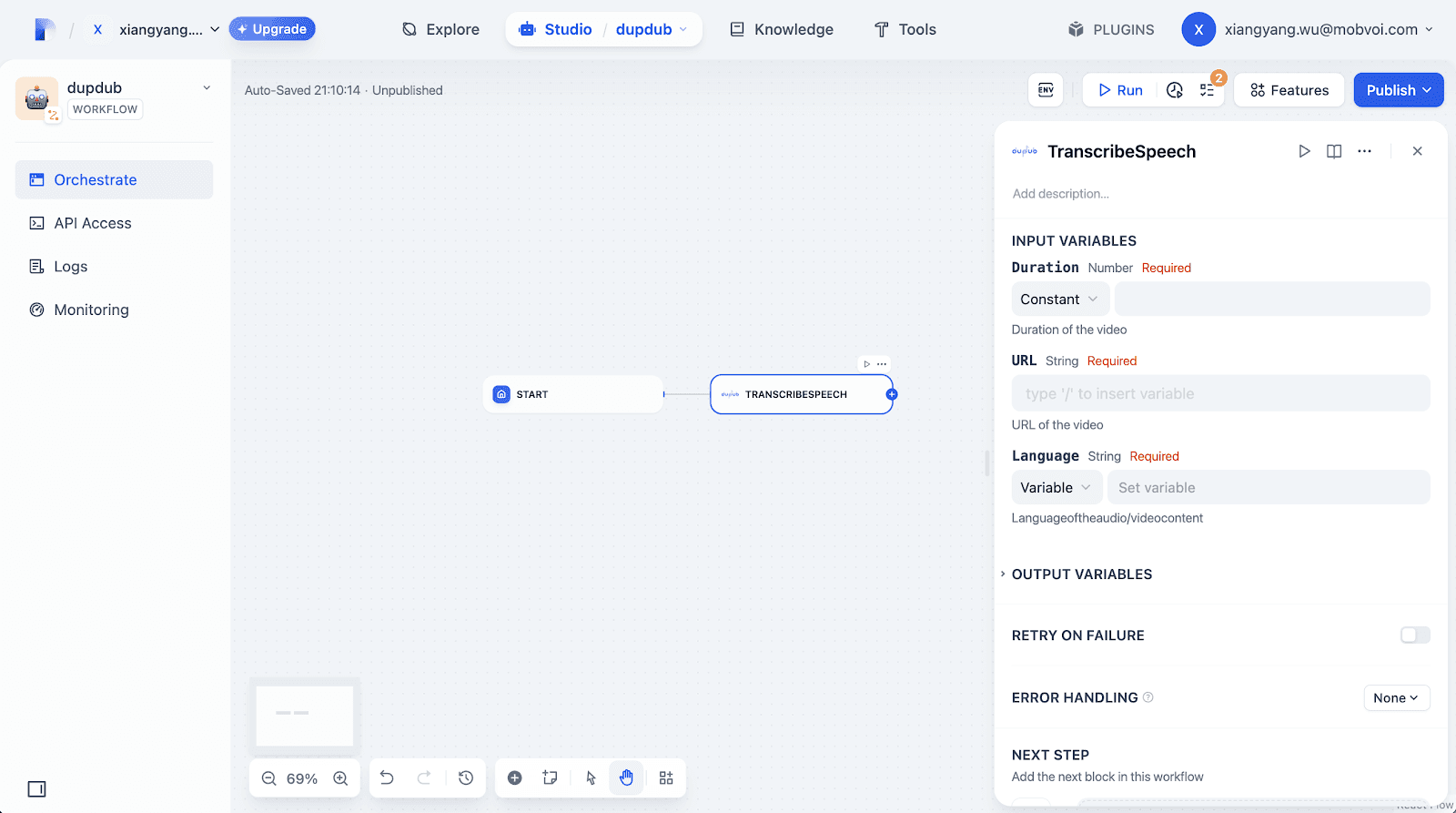The height and width of the screenshot is (813, 1456).
Task: Open the Language Variable type dropdown
Action: point(1056,488)
